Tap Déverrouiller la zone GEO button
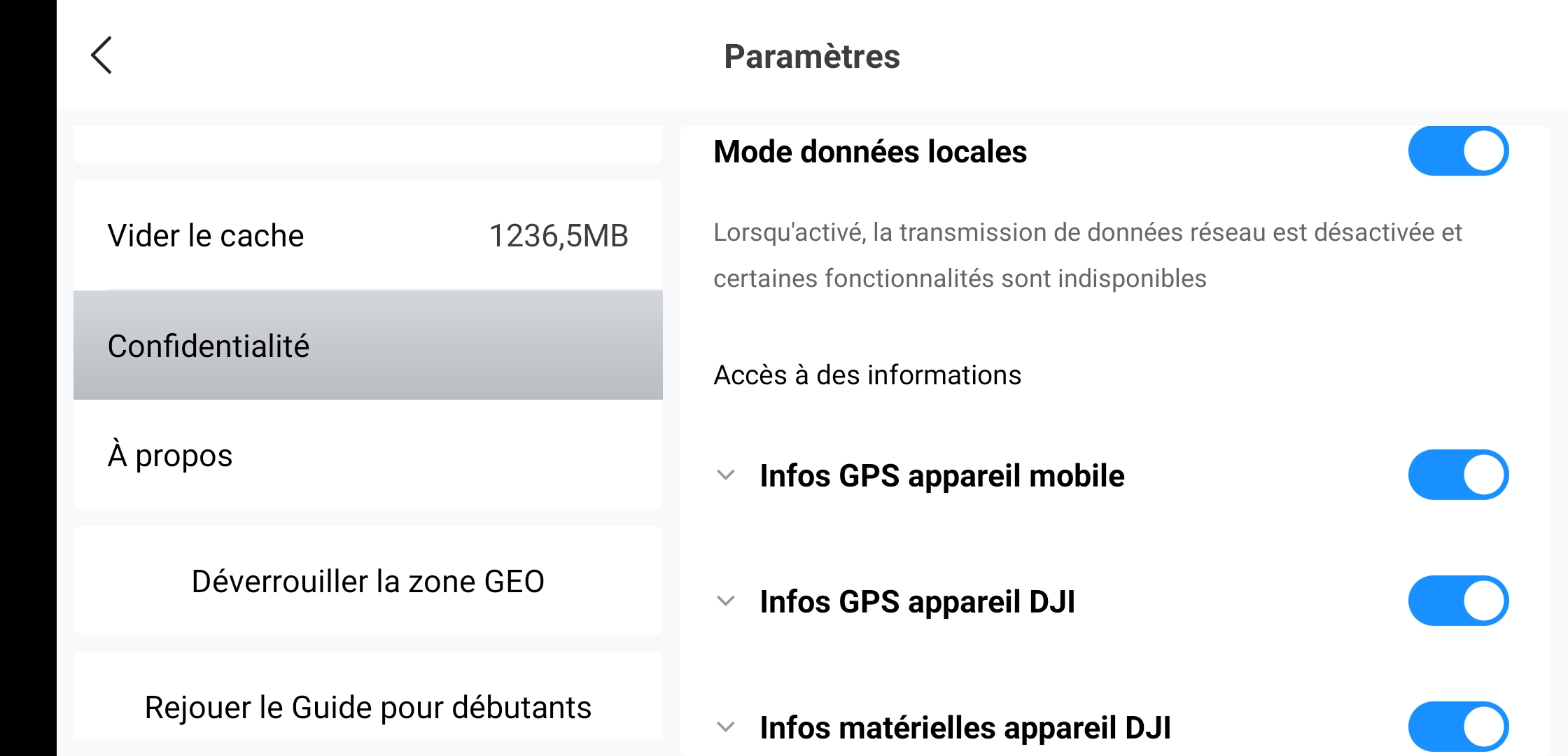The height and width of the screenshot is (756, 1568). 368,581
